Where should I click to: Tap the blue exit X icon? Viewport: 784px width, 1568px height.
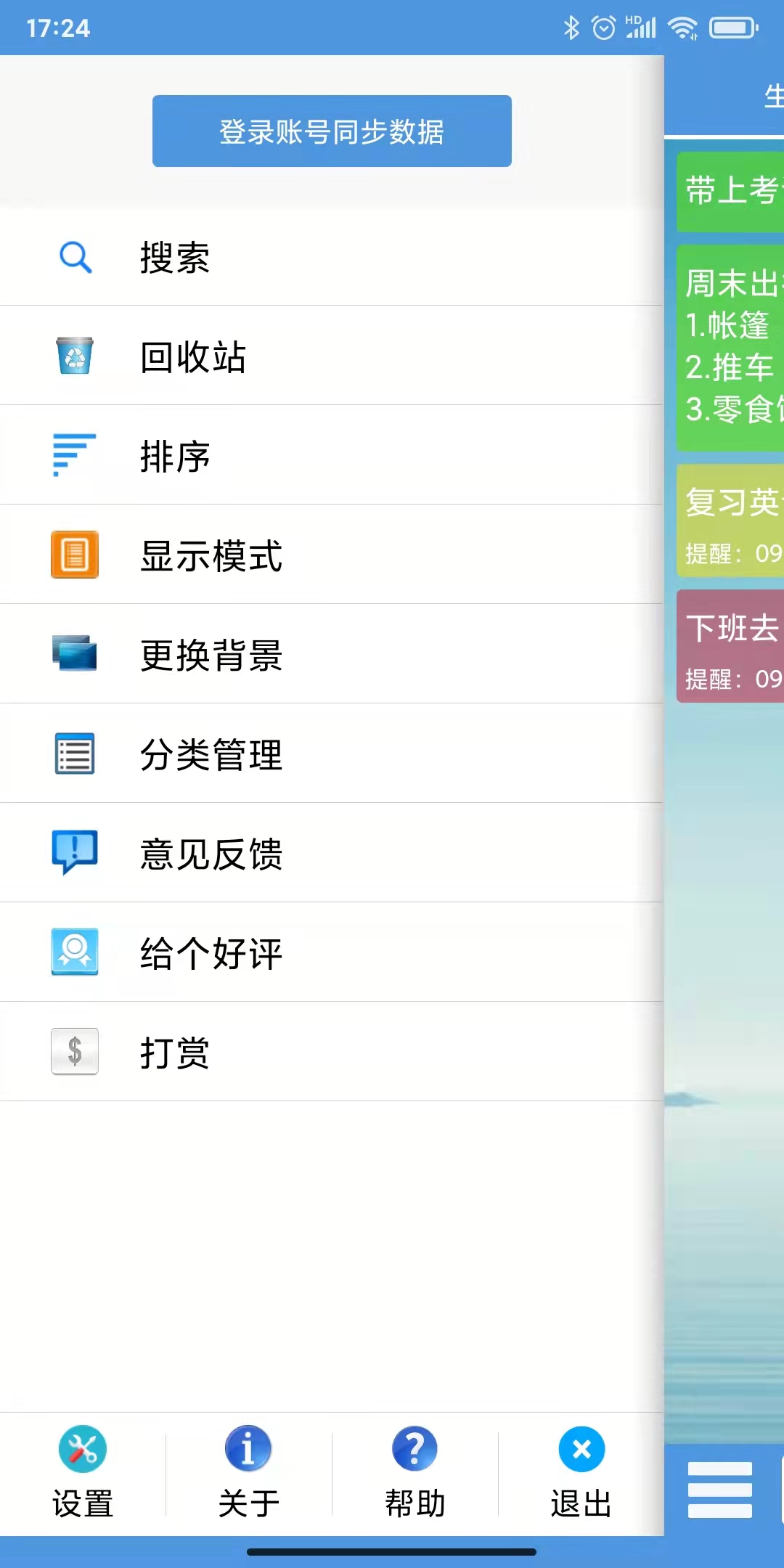581,1450
